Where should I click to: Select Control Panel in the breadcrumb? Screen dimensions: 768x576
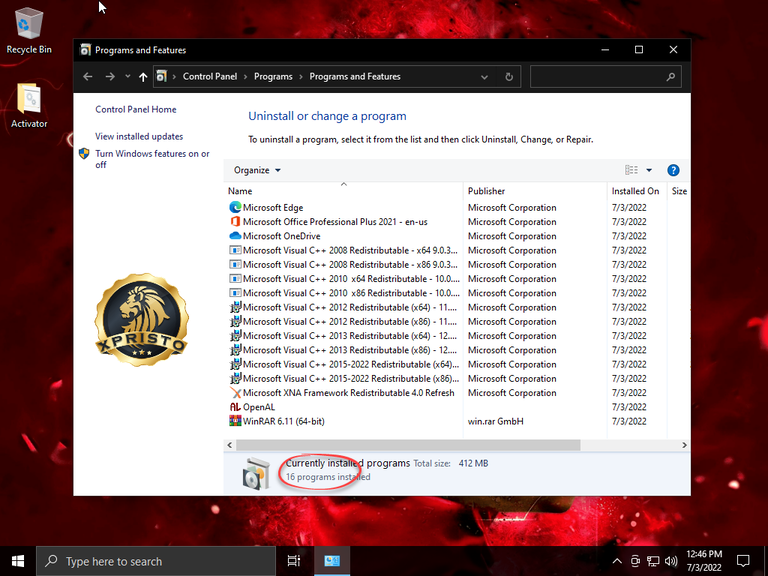tap(210, 76)
